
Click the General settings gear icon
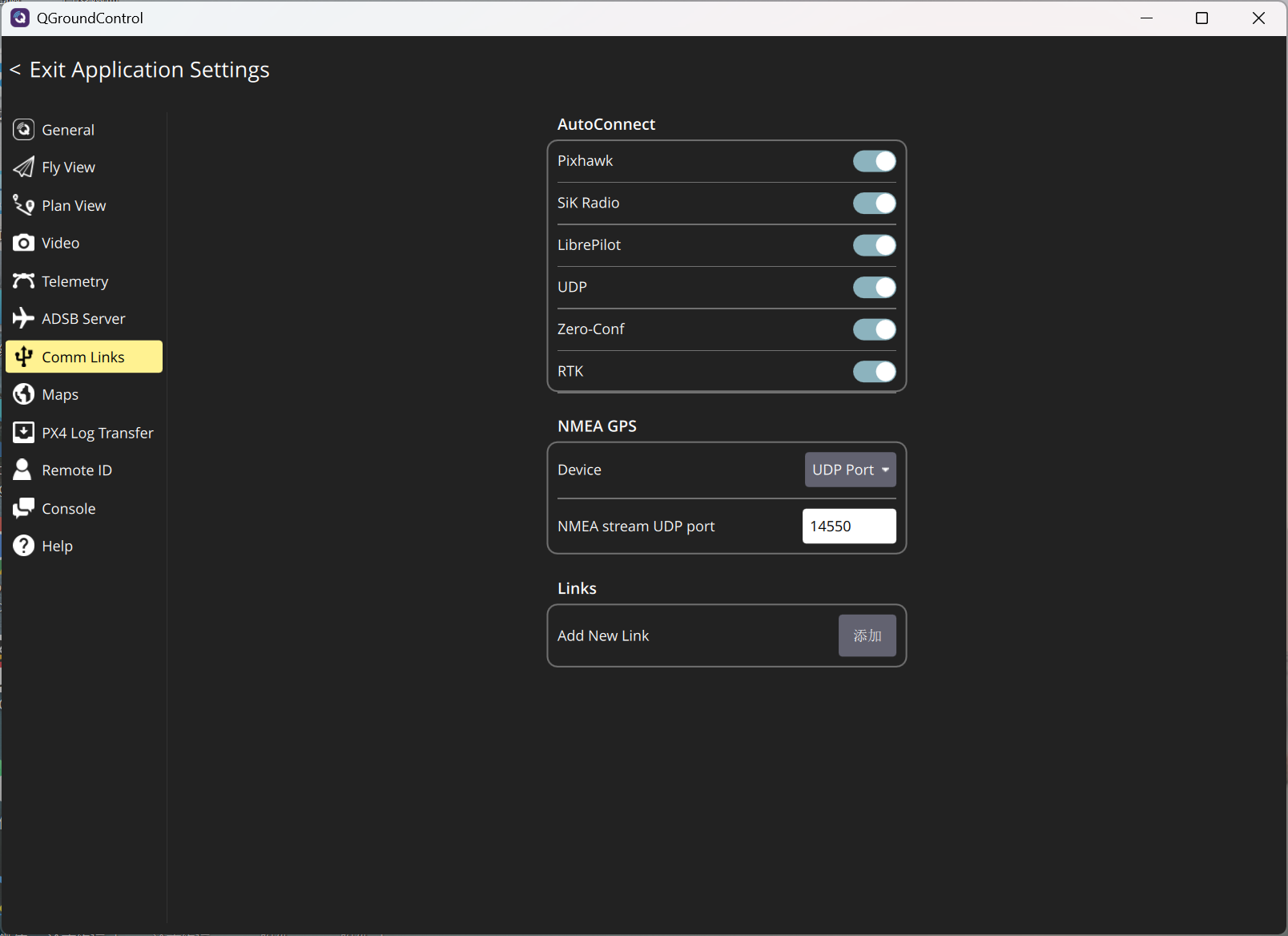[23, 129]
